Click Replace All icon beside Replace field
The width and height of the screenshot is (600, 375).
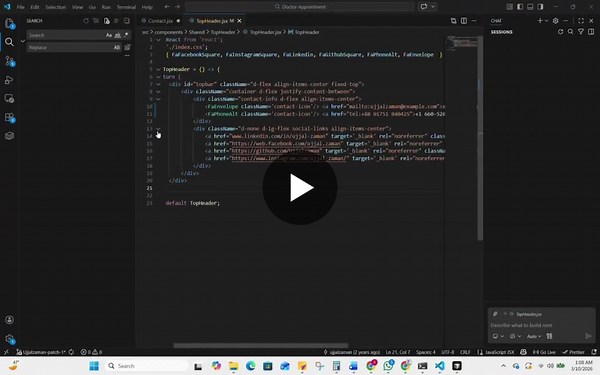pos(127,47)
